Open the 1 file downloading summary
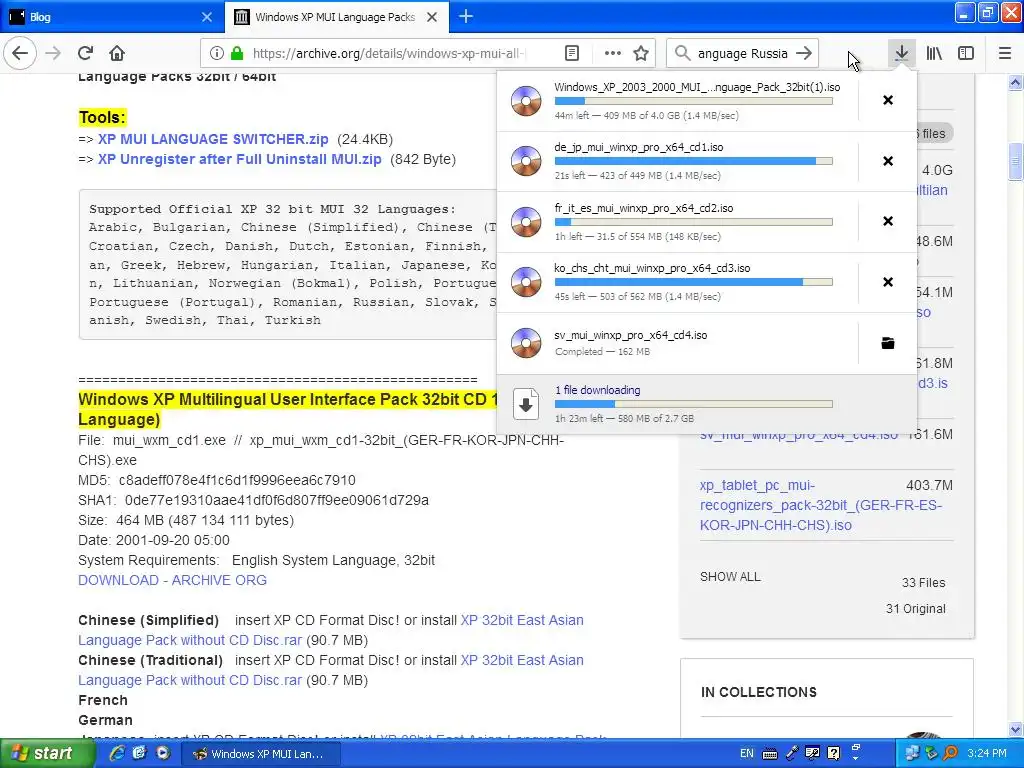The height and width of the screenshot is (768, 1024). point(707,404)
